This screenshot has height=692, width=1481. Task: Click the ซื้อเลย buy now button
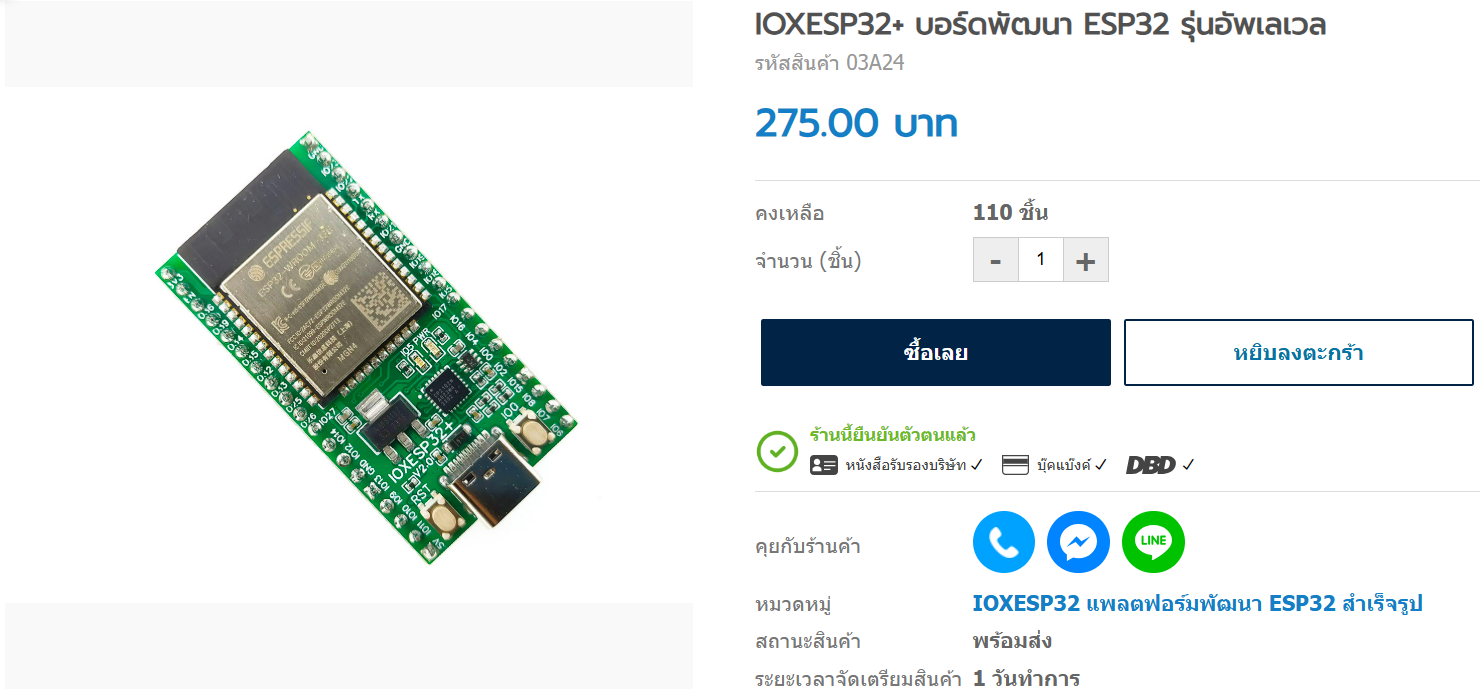[936, 352]
